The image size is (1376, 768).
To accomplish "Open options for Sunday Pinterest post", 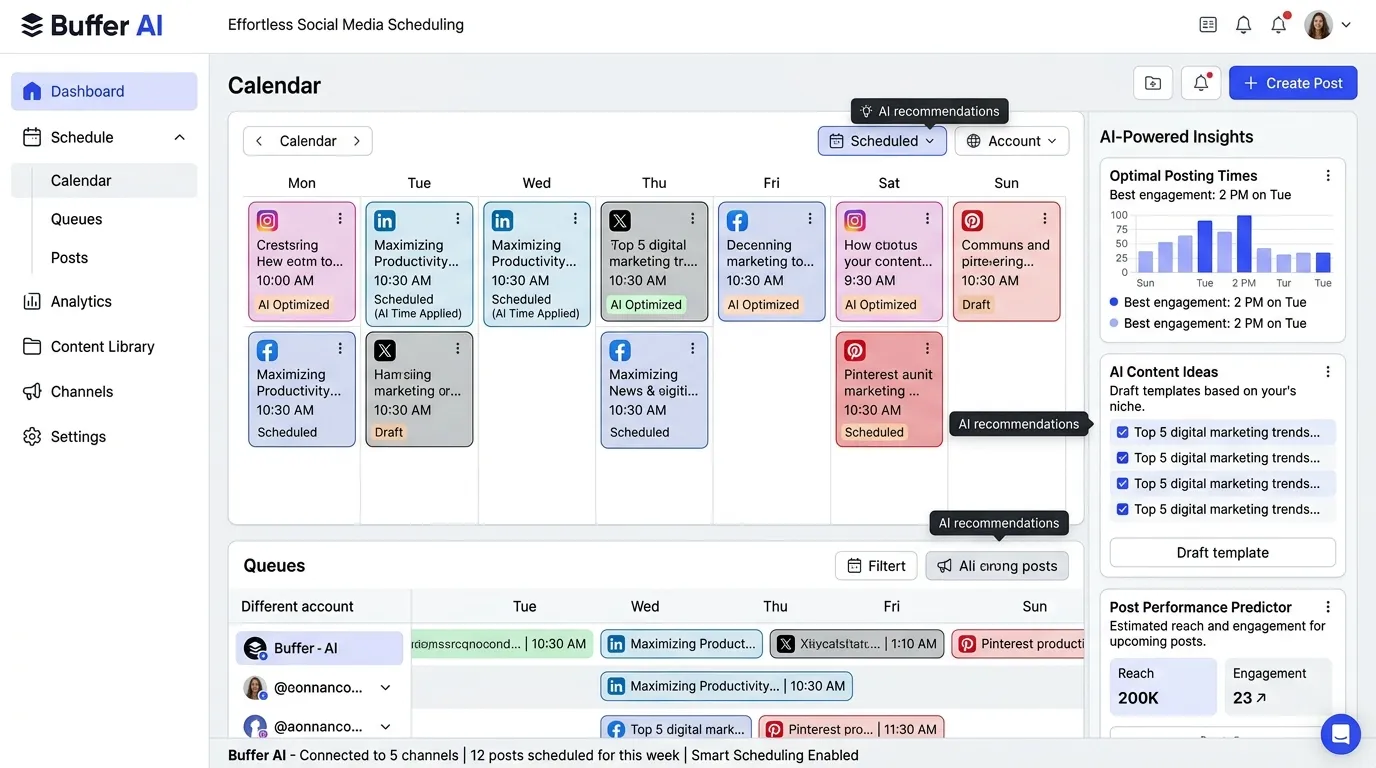I will pos(1045,219).
